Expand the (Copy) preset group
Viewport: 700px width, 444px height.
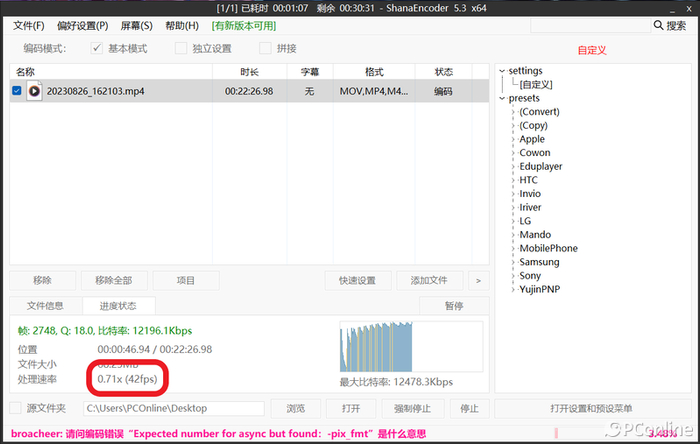pos(513,126)
